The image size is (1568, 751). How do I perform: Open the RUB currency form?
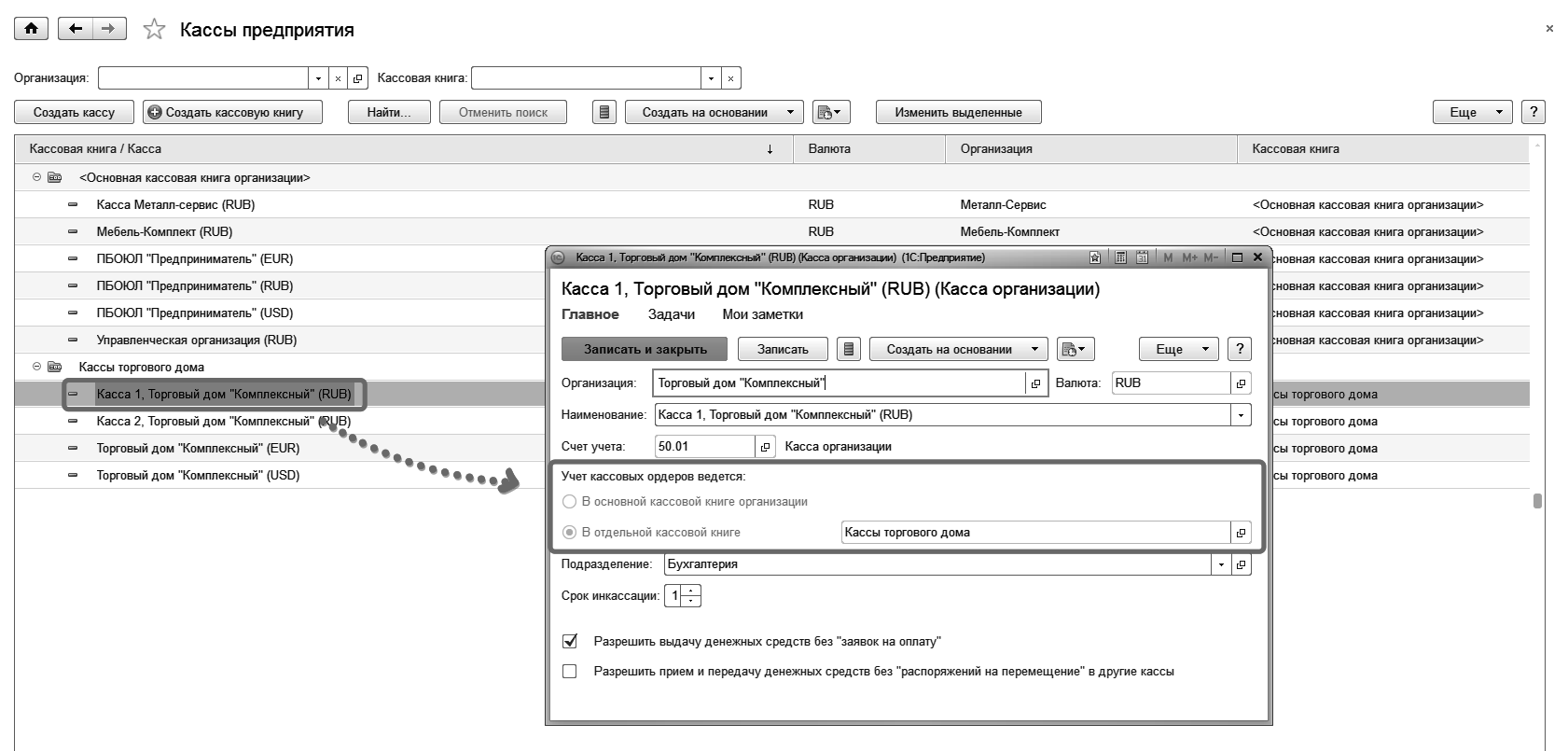point(1241,383)
